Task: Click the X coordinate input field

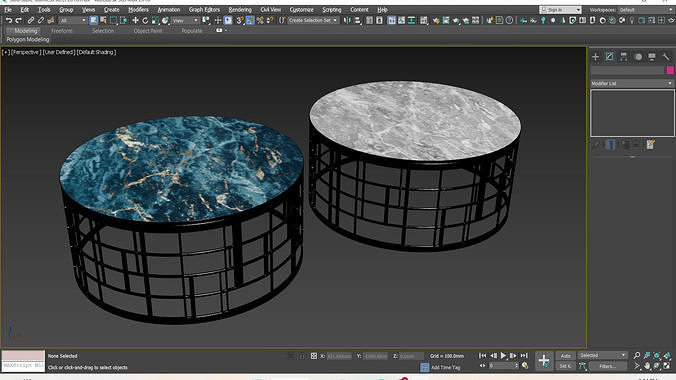Action: click(x=339, y=356)
